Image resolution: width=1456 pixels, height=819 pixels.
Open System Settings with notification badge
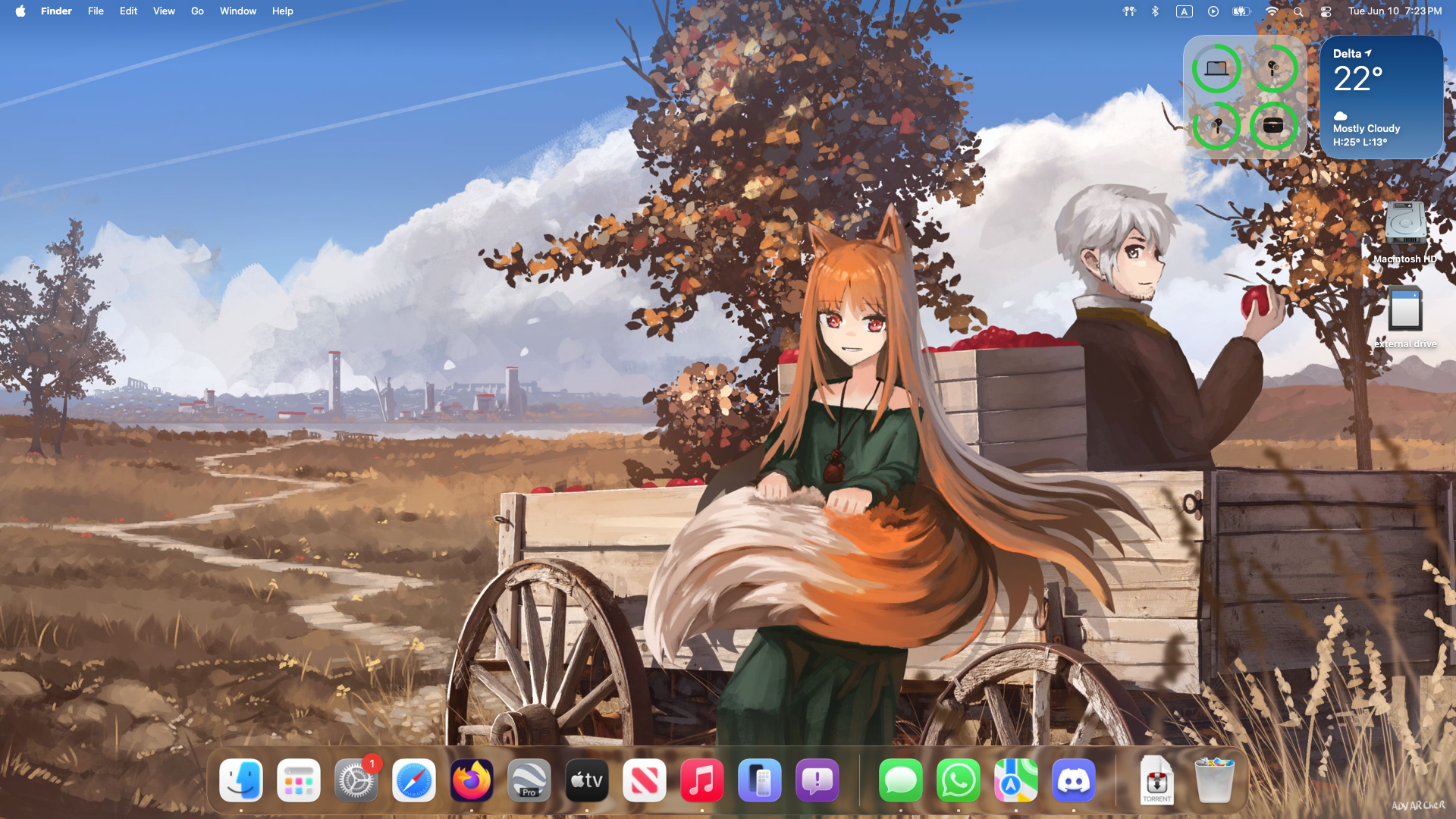coord(356,780)
